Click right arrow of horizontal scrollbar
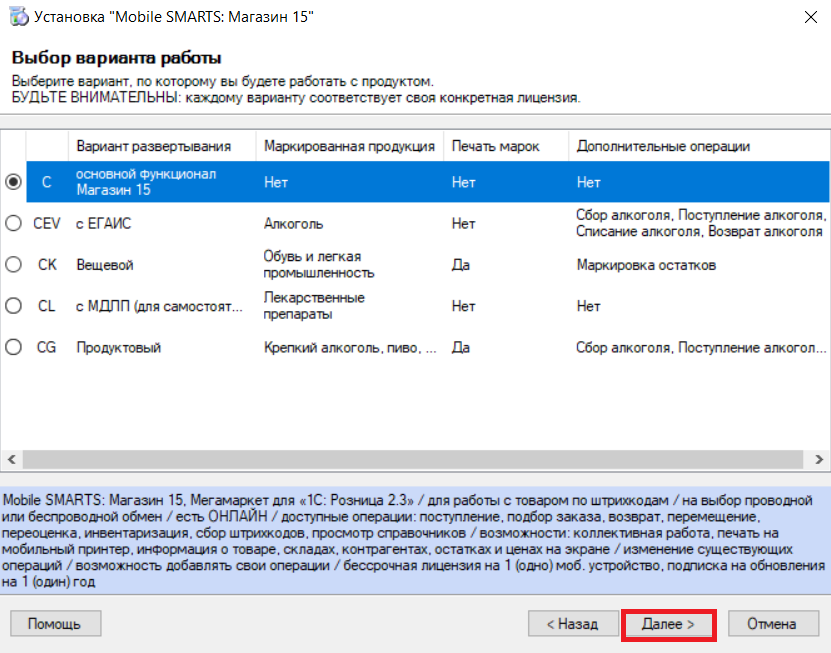This screenshot has height=653, width=831. 819,459
